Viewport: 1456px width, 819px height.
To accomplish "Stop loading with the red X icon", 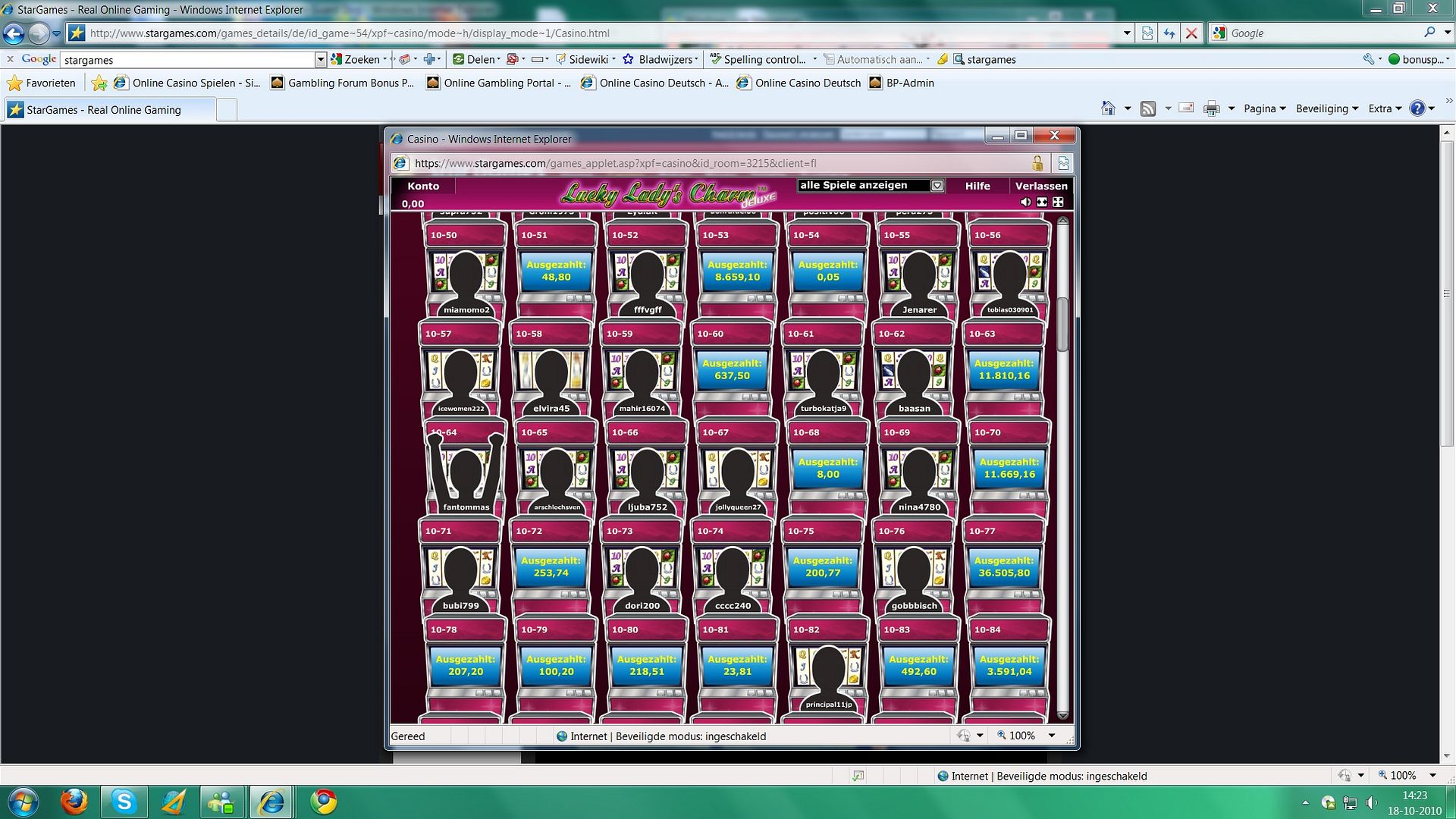I will click(x=1191, y=33).
